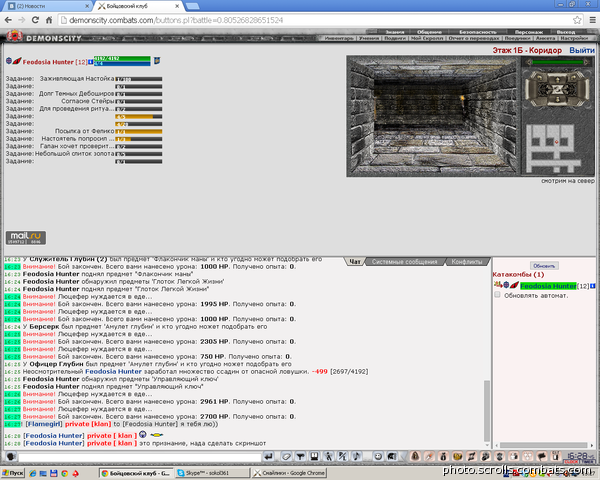Click the browser reload icon
This screenshot has width=600, height=480.
(35, 20)
